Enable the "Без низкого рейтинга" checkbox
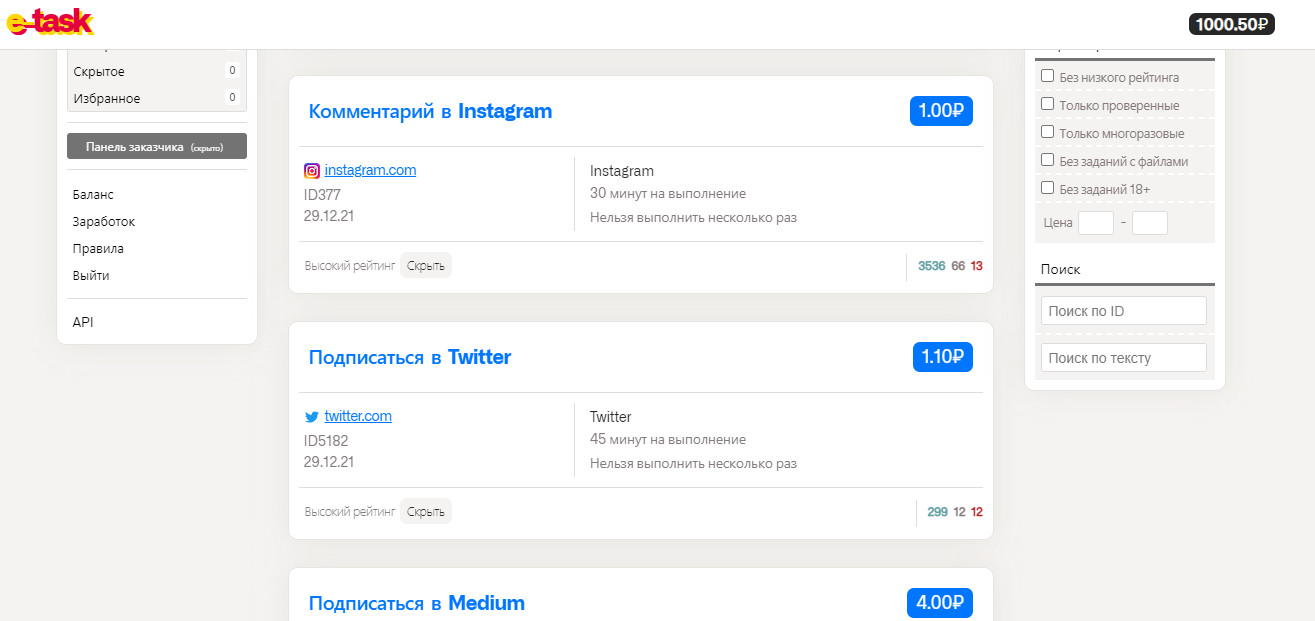 click(1048, 76)
